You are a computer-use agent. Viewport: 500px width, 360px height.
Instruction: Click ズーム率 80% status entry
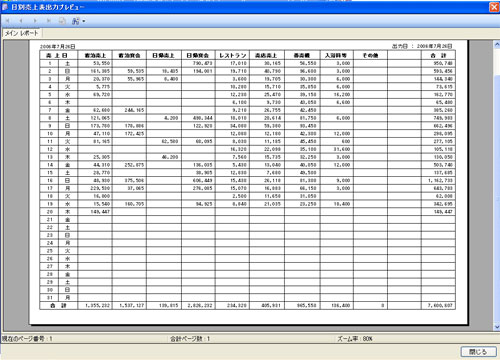[x=355, y=339]
